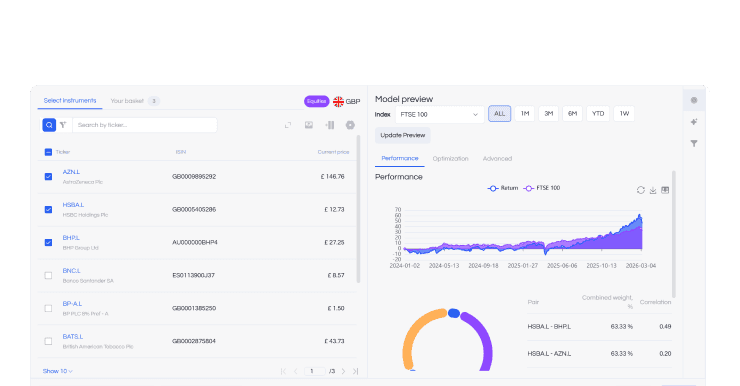Select the YTD time range
Image resolution: width=740 pixels, height=386 pixels.
(598, 114)
